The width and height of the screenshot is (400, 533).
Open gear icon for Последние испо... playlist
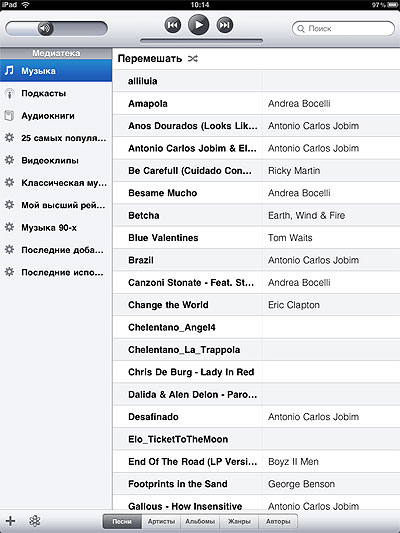pyautogui.click(x=10, y=272)
